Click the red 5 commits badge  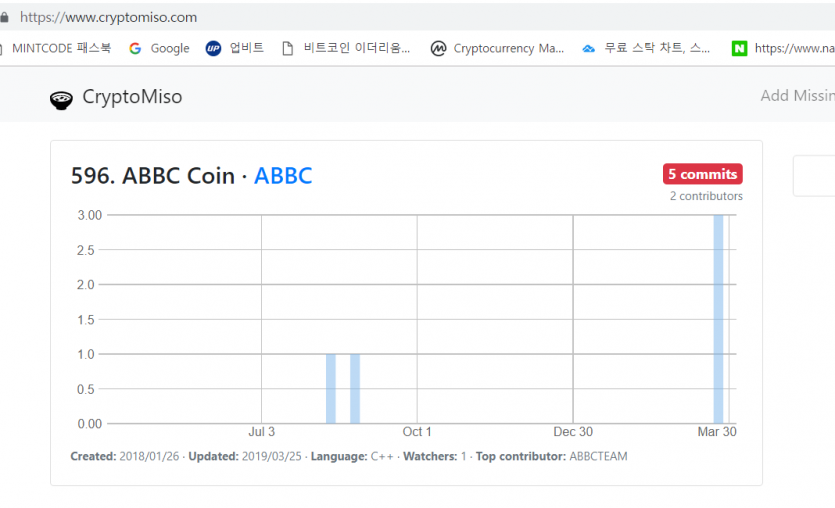[702, 174]
